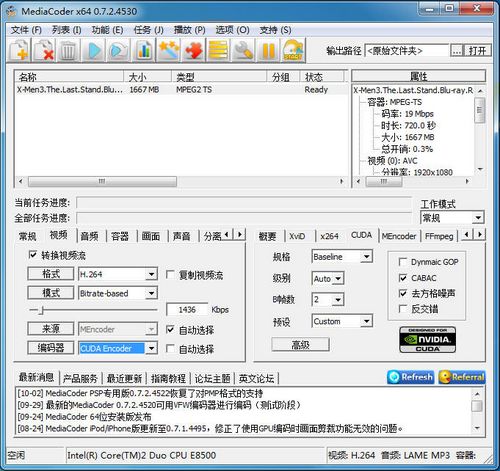Enable the Dynmaic GOP checkbox
The height and width of the screenshot is (471, 500).
[403, 262]
